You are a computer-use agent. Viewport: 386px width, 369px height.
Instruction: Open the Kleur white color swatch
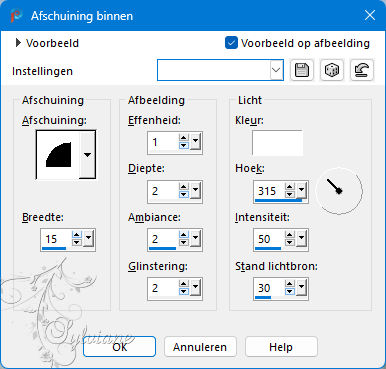click(277, 143)
